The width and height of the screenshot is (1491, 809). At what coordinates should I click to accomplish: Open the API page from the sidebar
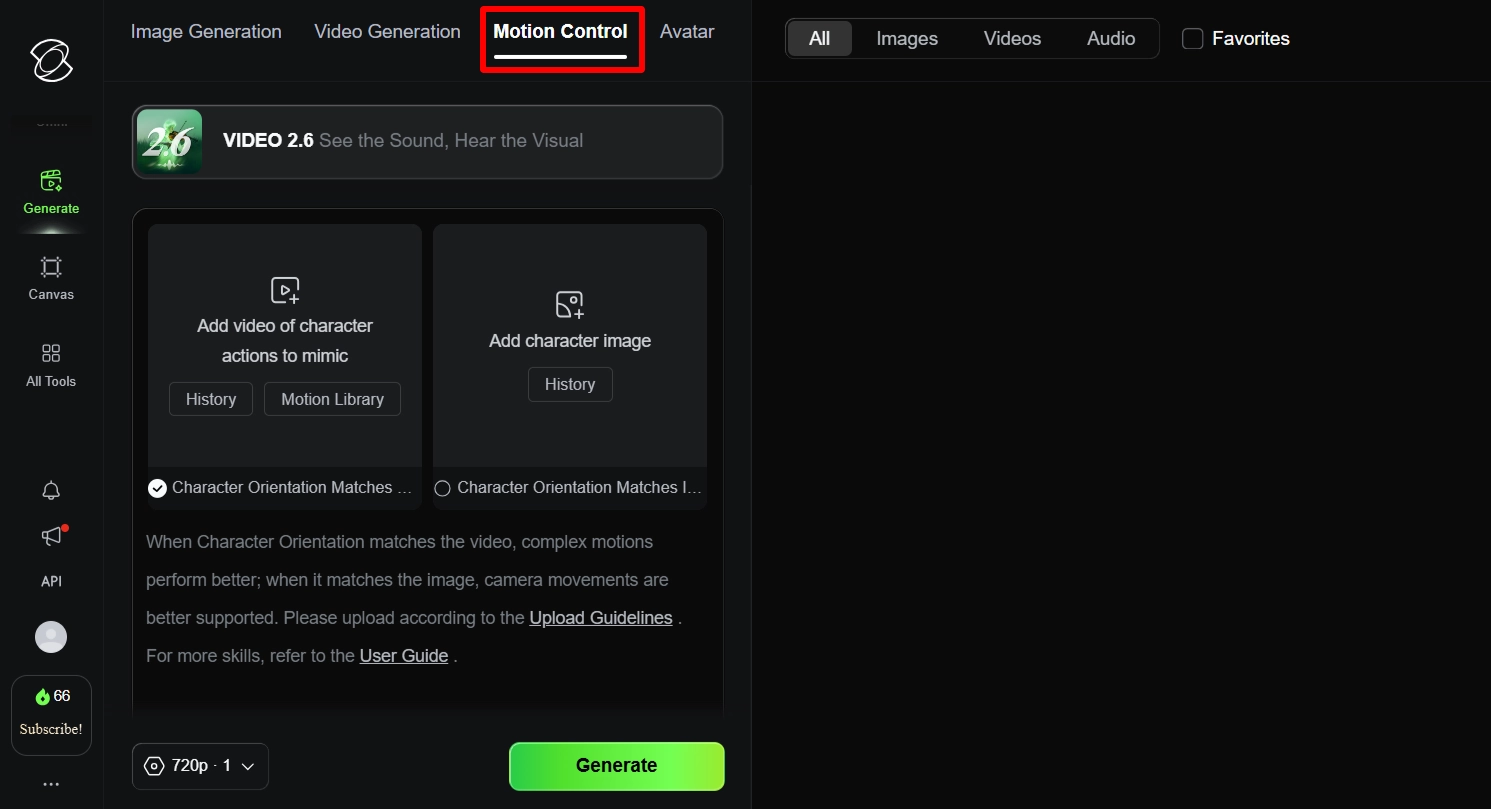[51, 580]
